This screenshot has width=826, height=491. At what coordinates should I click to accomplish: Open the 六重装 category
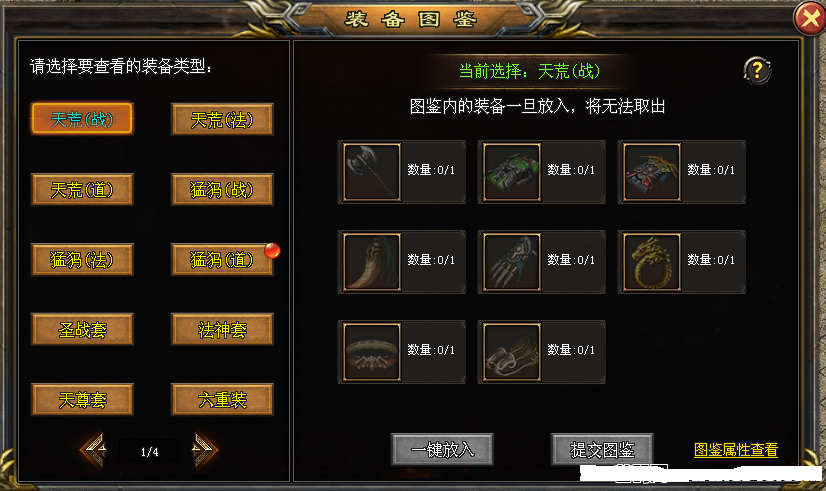pyautogui.click(x=222, y=400)
